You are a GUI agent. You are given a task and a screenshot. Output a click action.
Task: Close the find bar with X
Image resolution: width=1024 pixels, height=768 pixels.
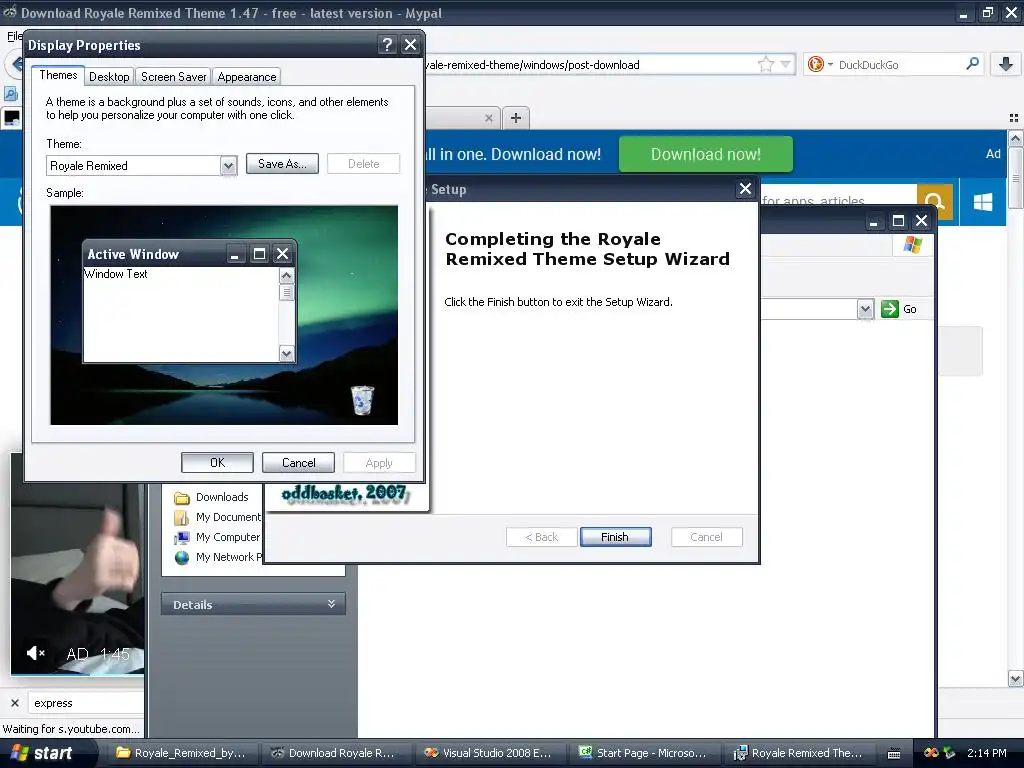(15, 703)
